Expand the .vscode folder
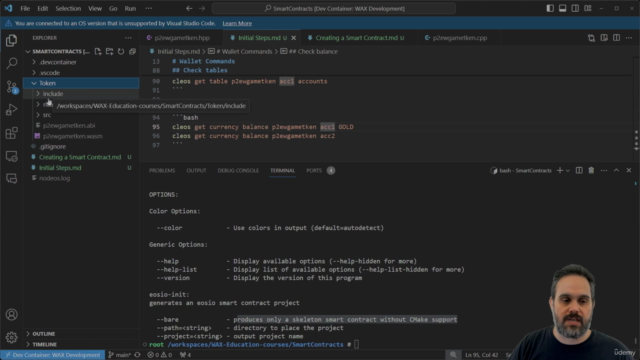The width and height of the screenshot is (640, 360). [49, 73]
